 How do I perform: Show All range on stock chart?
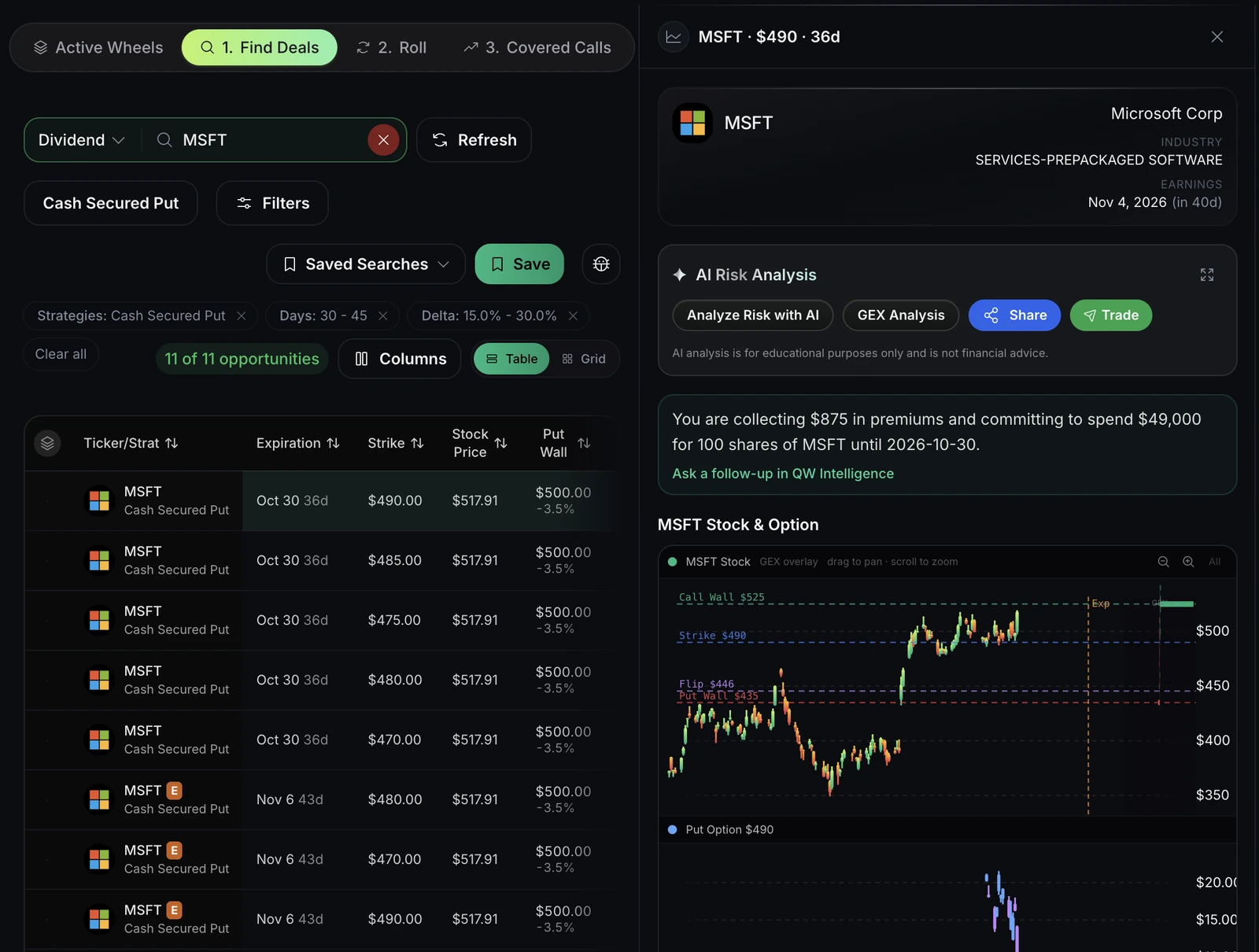tap(1215, 562)
